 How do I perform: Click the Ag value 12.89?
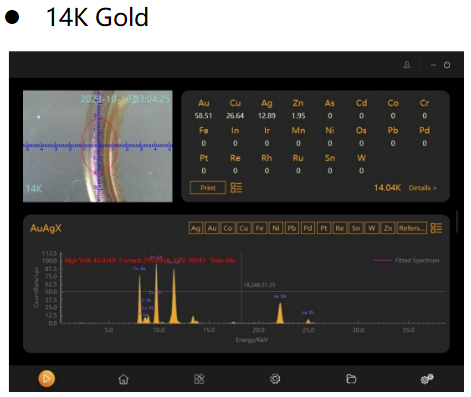coord(267,116)
